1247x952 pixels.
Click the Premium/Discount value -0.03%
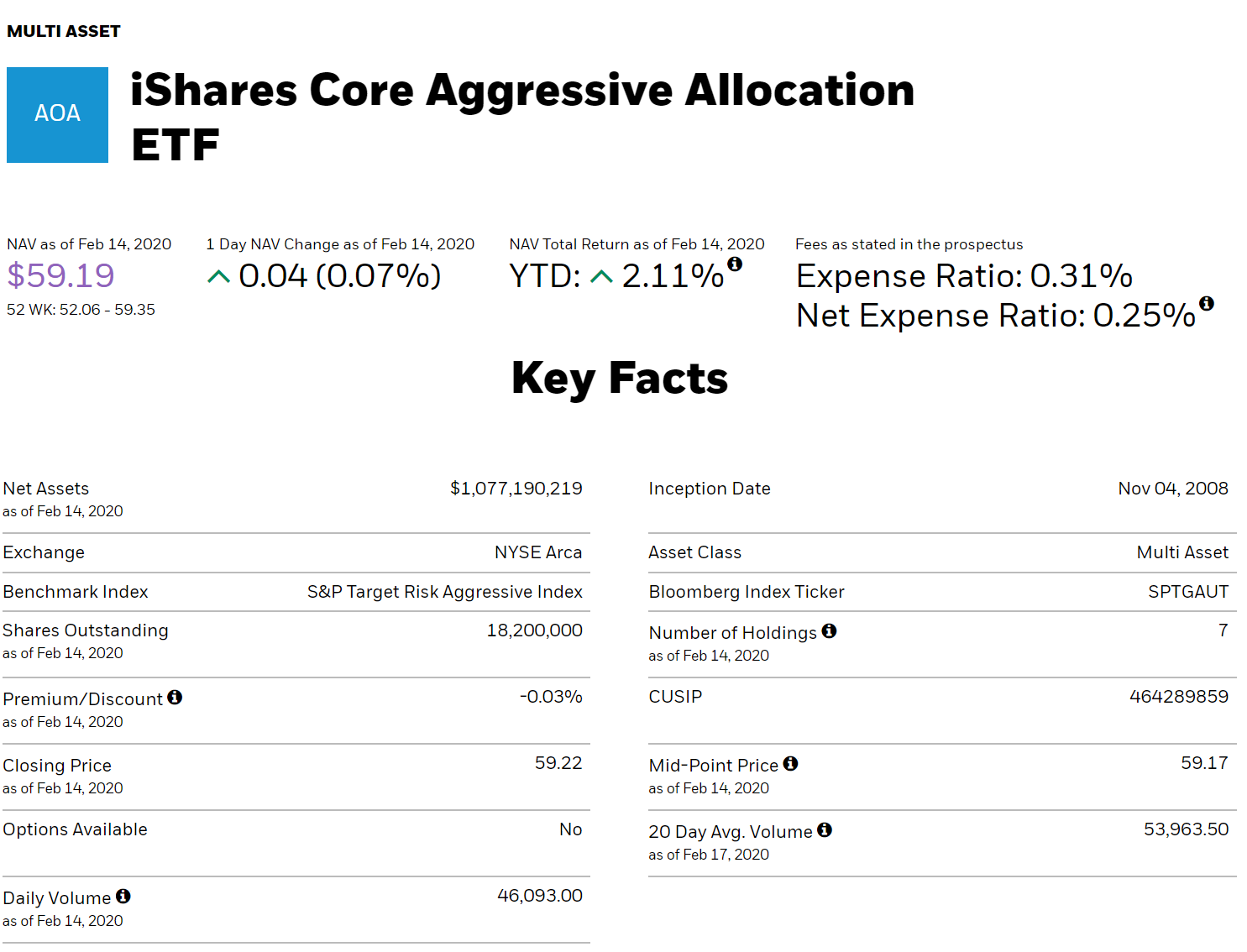click(x=551, y=697)
